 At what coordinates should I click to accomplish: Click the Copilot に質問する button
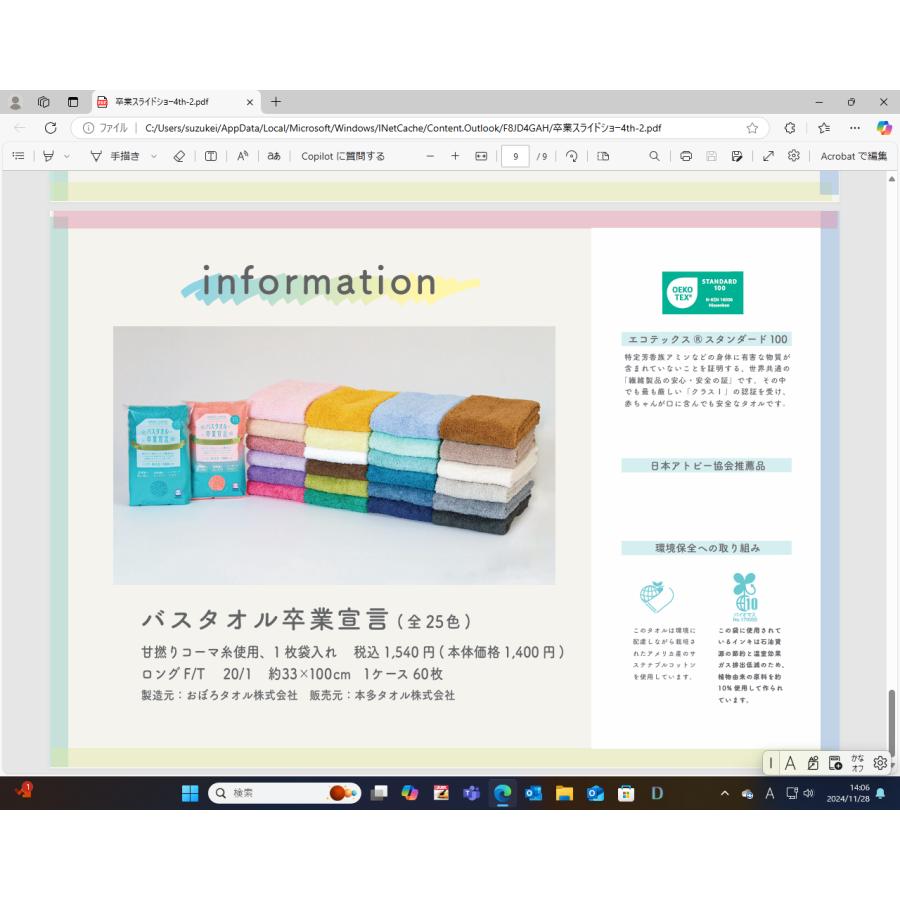pos(343,156)
